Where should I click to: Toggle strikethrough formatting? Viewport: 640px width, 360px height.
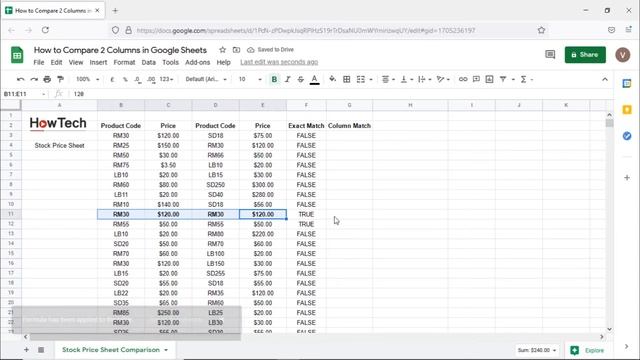[x=300, y=79]
